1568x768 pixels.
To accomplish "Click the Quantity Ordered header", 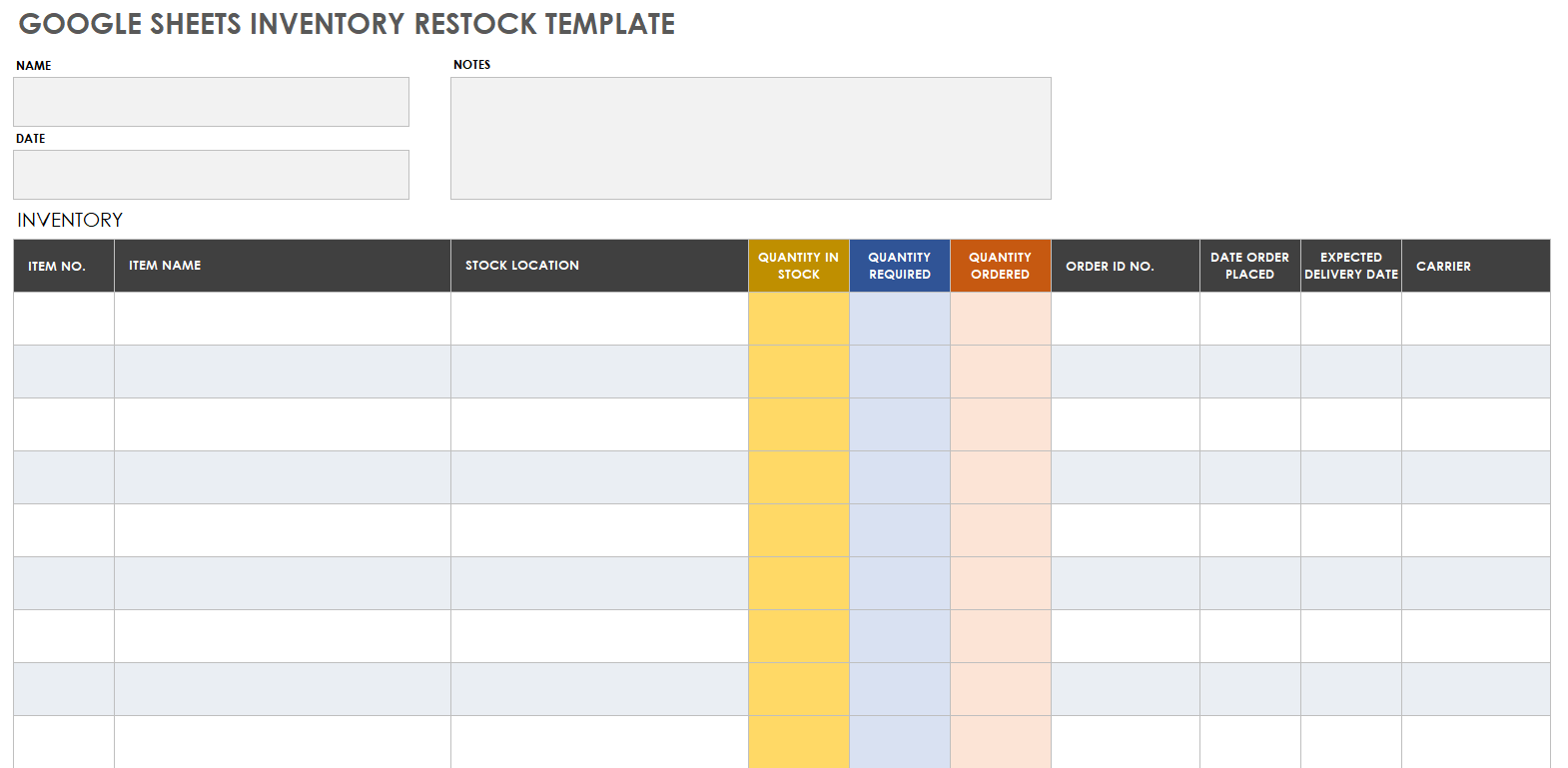I will click(1000, 266).
